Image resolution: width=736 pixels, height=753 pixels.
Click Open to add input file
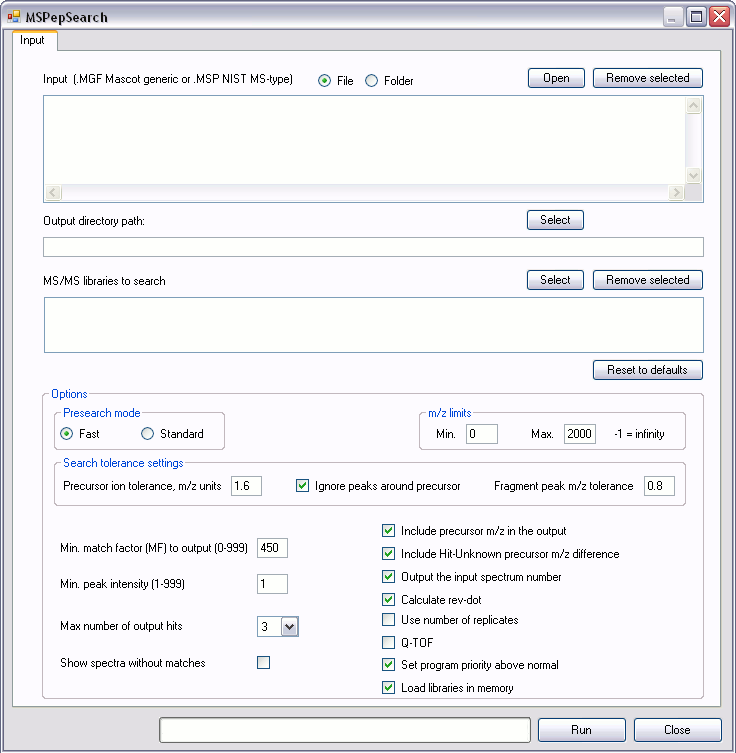point(556,78)
